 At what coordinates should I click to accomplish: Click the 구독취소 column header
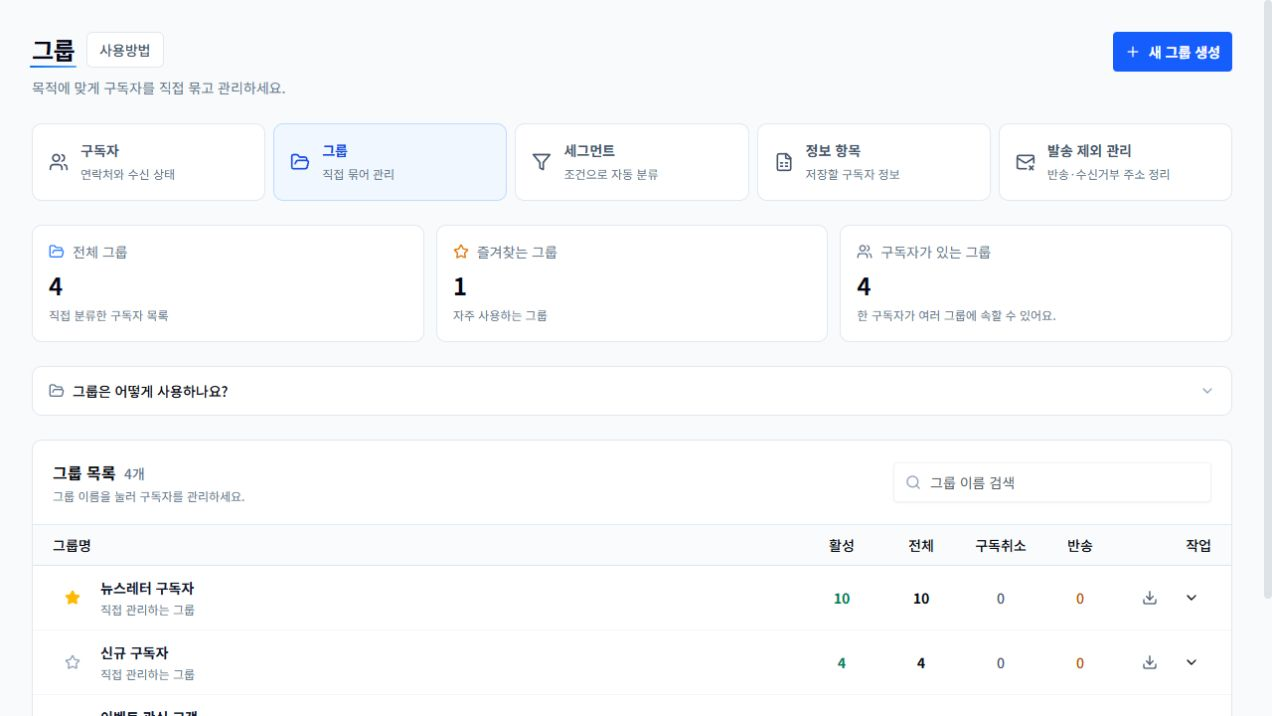pyautogui.click(x=1000, y=545)
